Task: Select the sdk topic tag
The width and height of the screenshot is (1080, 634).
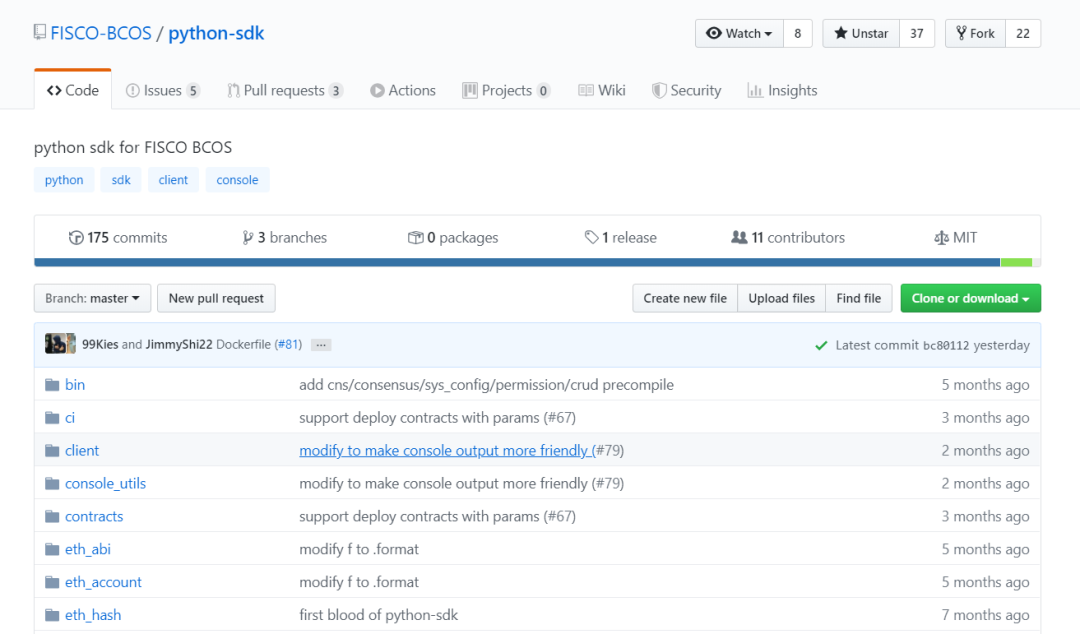Action: click(121, 180)
